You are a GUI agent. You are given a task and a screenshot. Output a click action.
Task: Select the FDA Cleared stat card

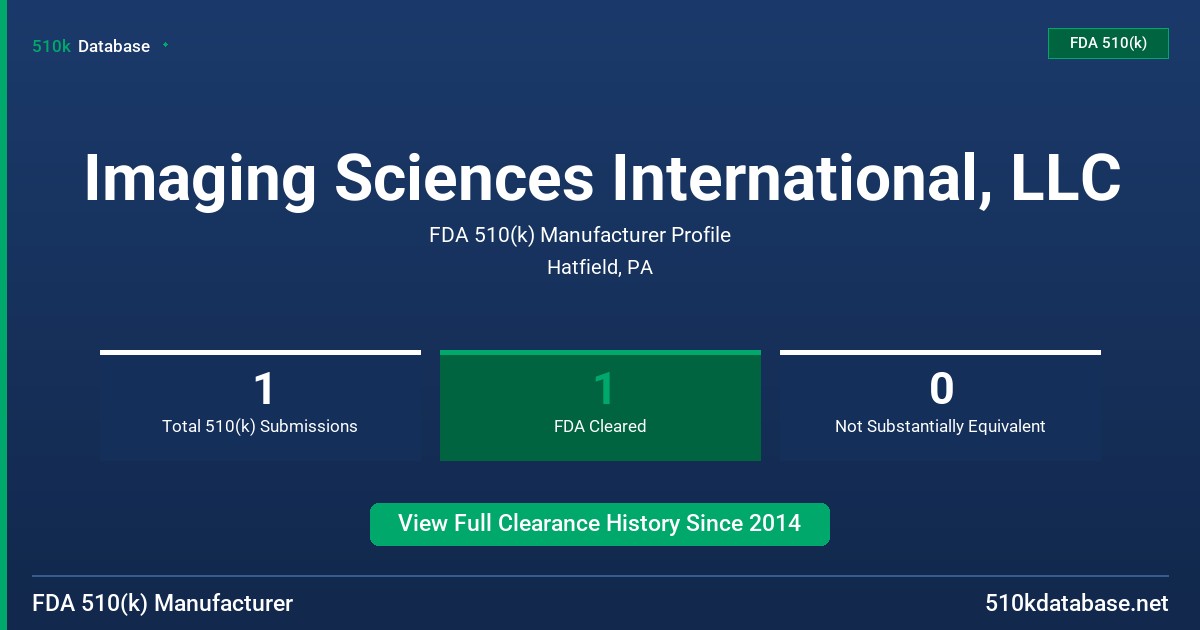pos(600,405)
